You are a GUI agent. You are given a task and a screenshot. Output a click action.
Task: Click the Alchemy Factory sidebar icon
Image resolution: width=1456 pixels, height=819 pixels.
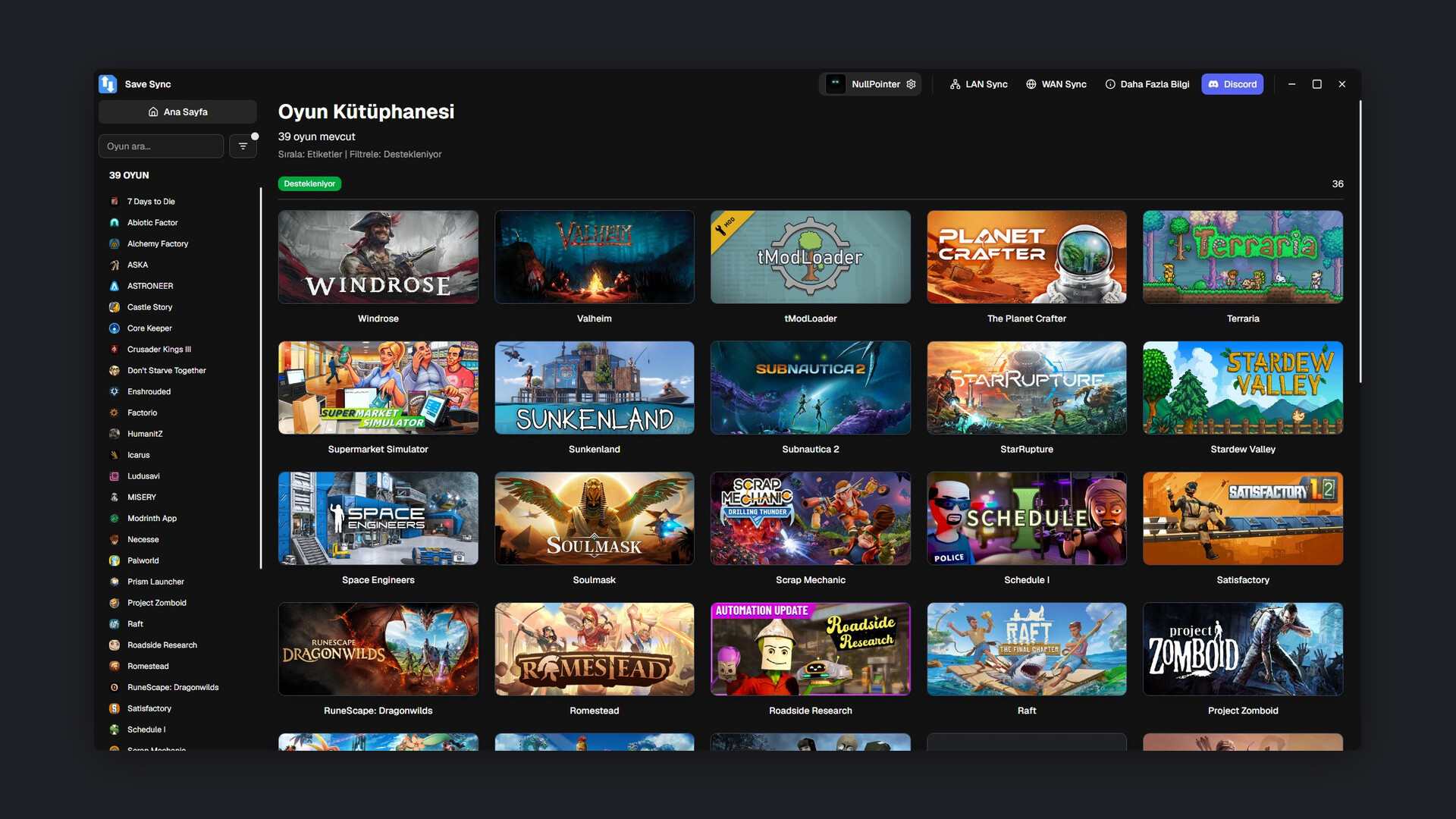pyautogui.click(x=115, y=244)
